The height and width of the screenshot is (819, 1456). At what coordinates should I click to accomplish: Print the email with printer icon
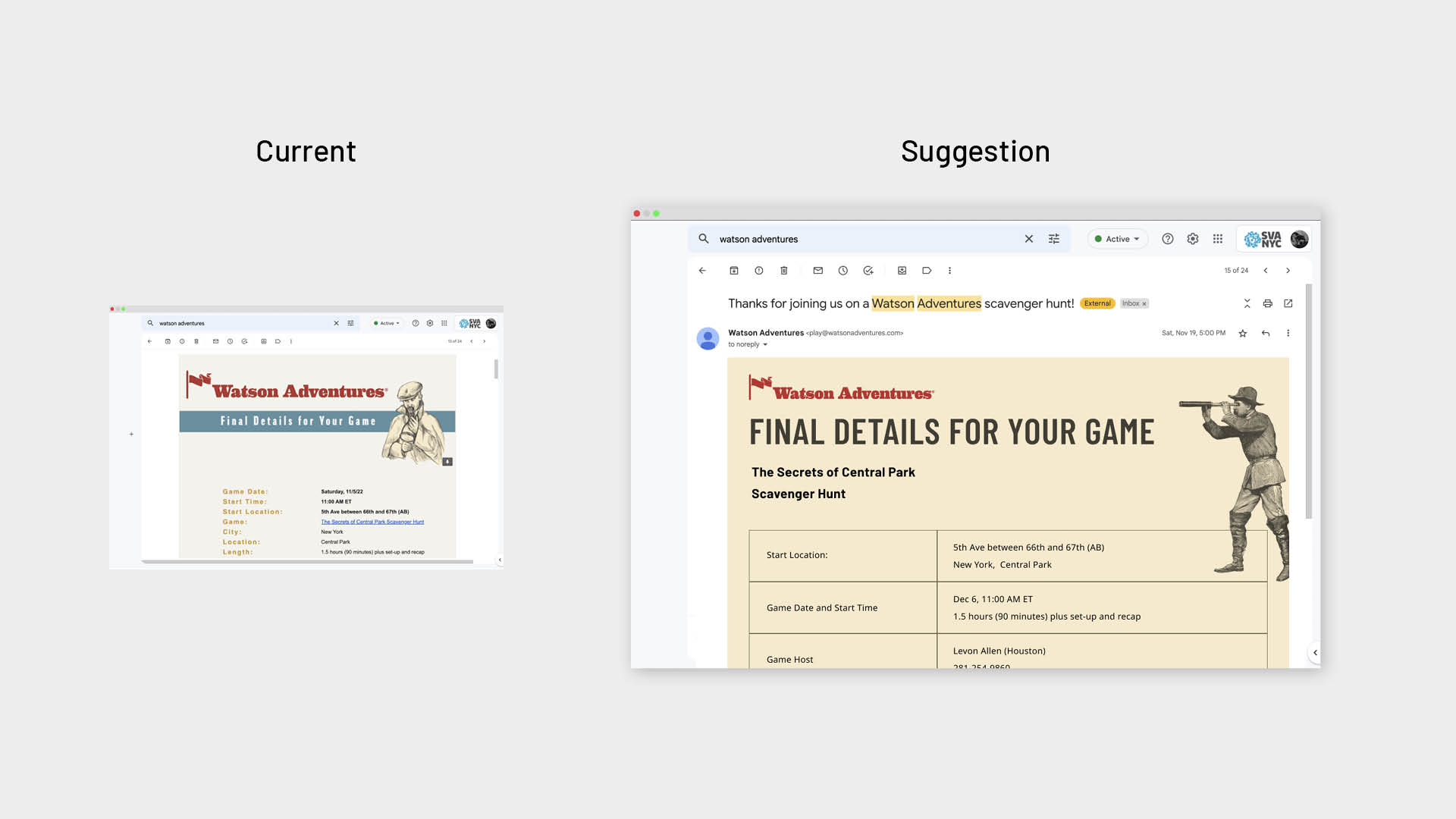[1267, 303]
